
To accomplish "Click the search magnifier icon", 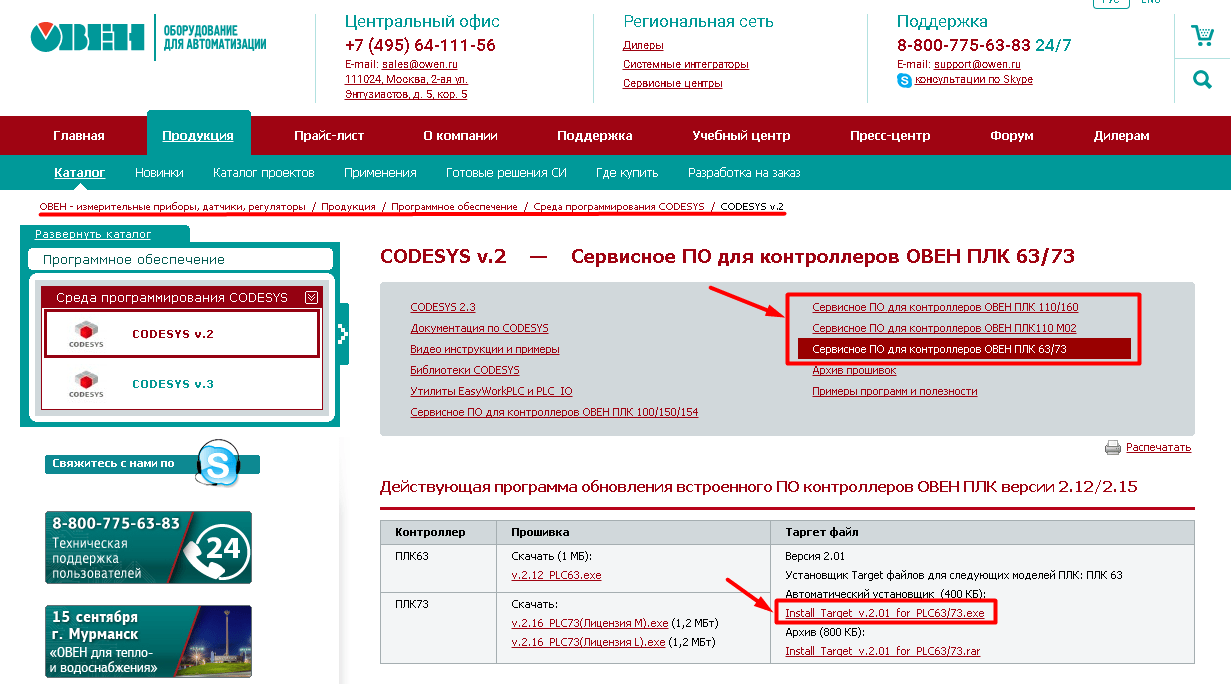I will click(x=1202, y=78).
